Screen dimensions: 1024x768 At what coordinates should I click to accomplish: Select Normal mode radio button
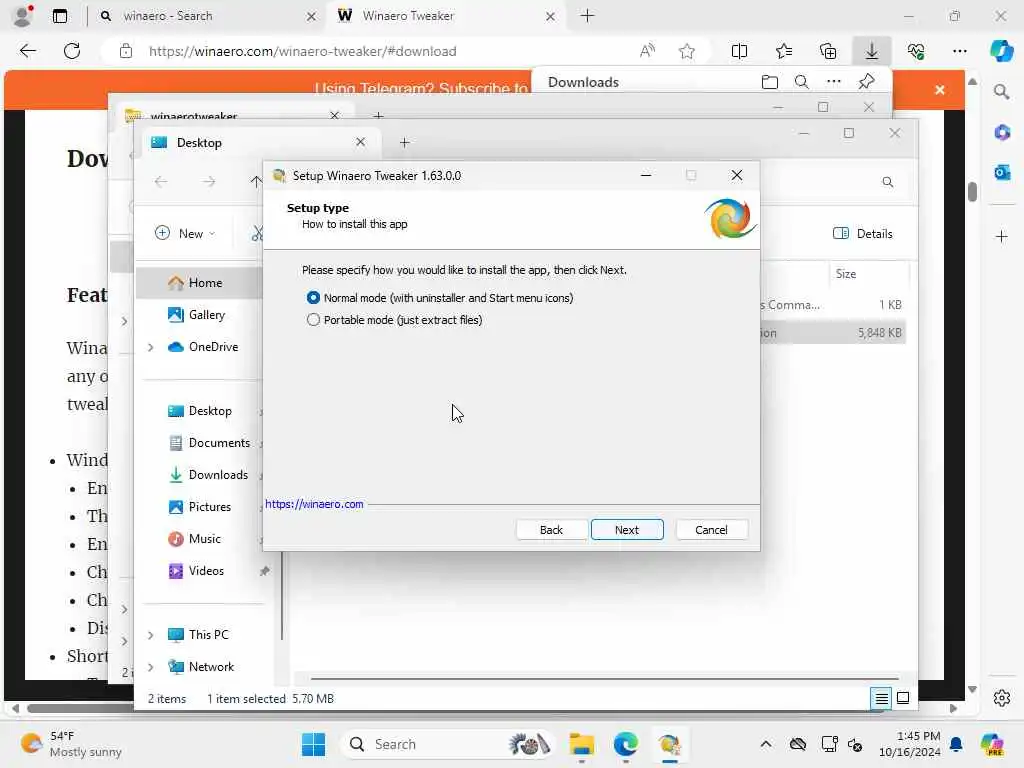[313, 298]
